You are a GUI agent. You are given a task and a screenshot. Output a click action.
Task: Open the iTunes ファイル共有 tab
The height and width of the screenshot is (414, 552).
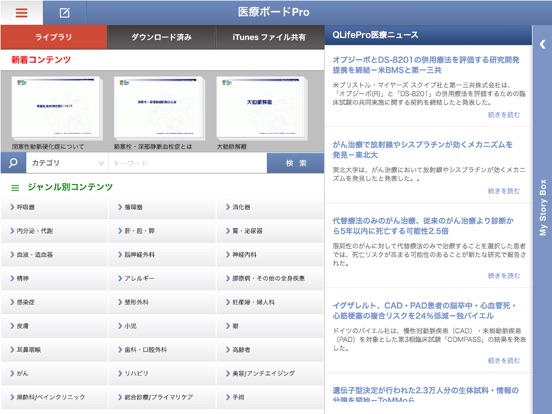[x=270, y=37]
